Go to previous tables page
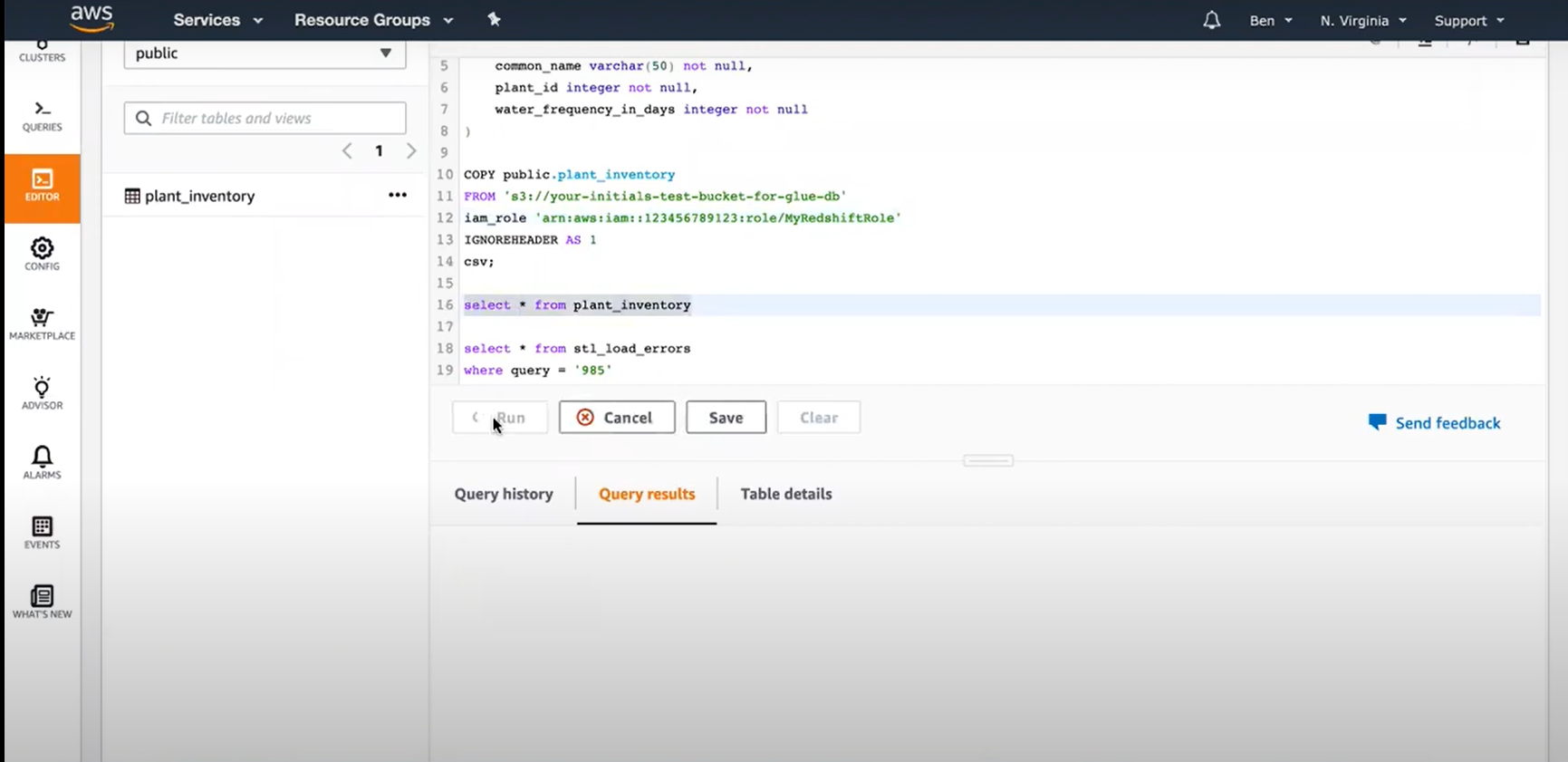 347,151
